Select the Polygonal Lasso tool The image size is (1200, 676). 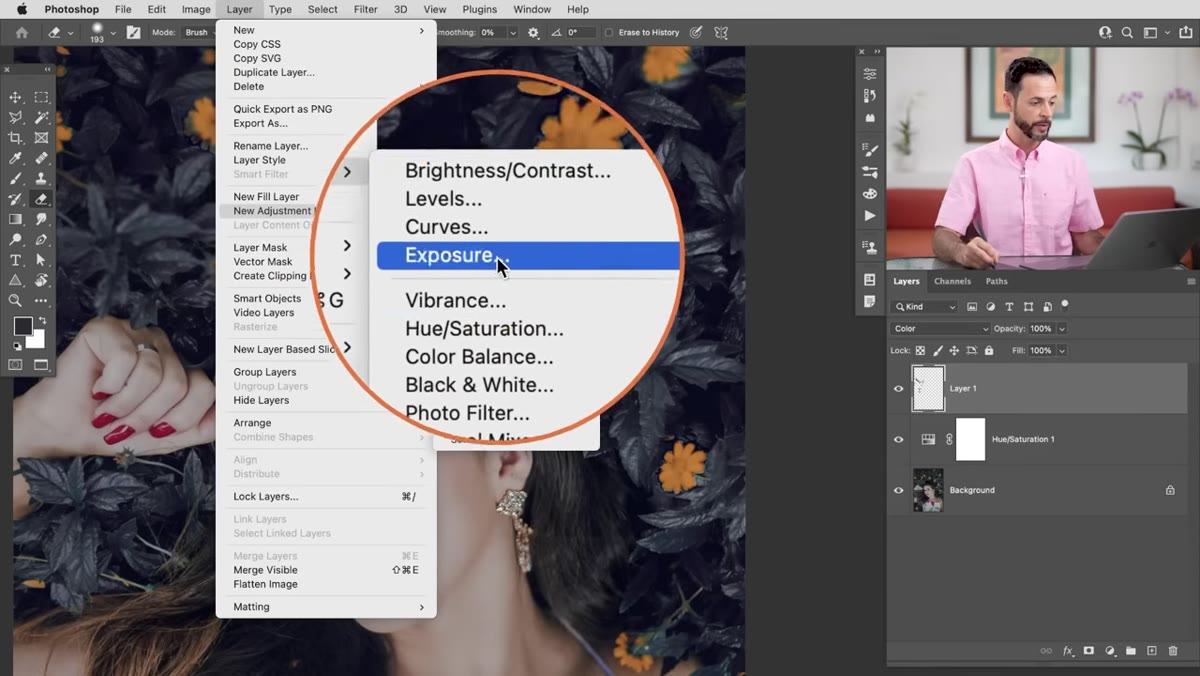[16, 118]
